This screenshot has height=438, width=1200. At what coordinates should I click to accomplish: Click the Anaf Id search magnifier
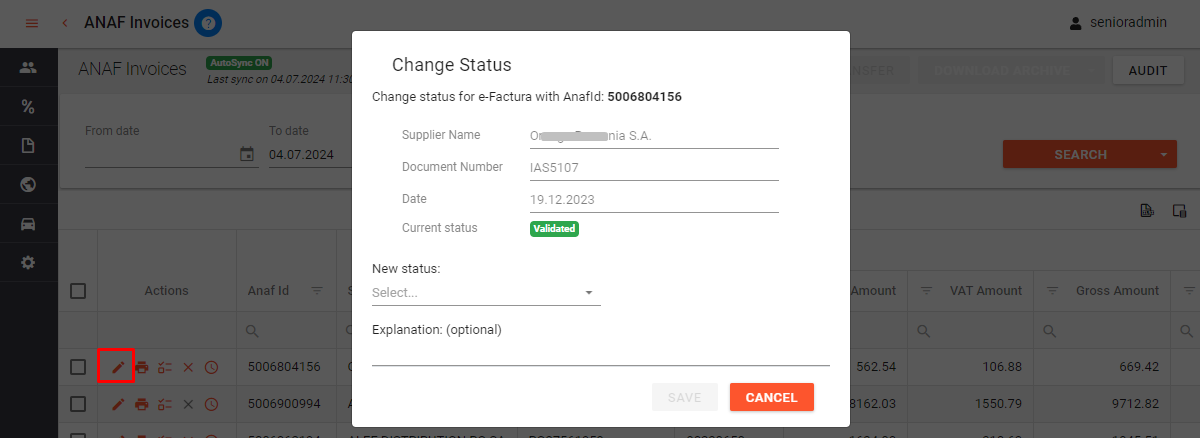(x=253, y=330)
